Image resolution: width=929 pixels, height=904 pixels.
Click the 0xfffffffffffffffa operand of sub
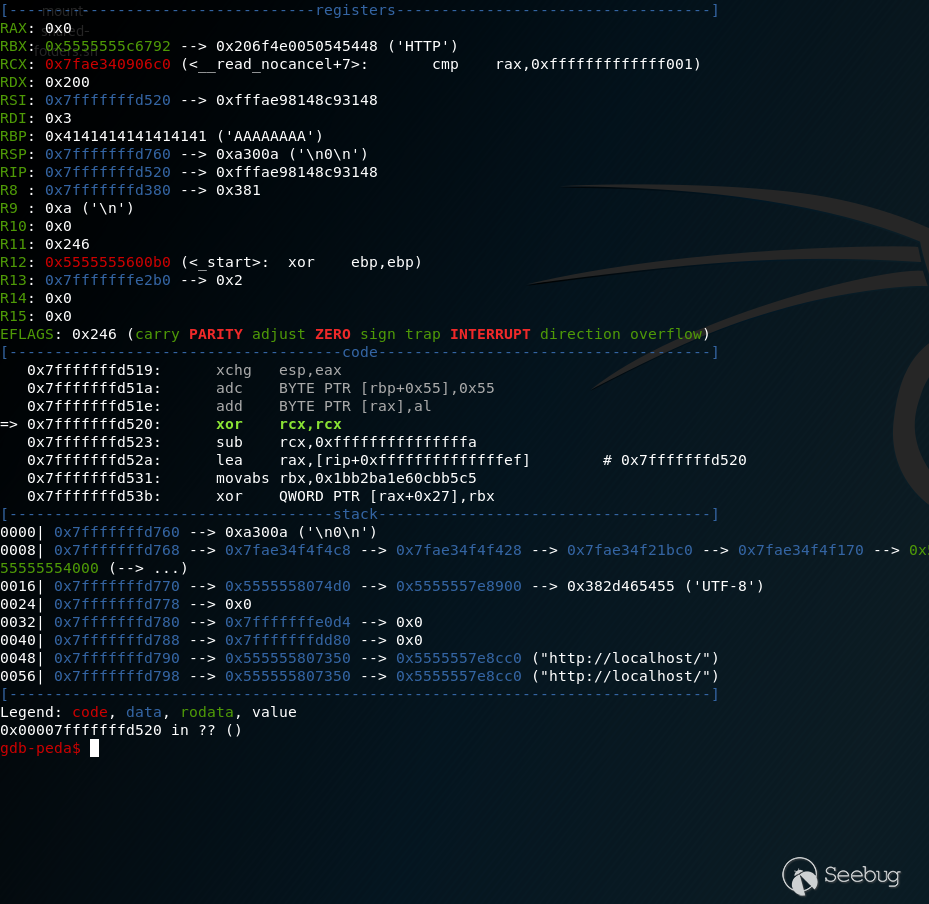(x=395, y=443)
